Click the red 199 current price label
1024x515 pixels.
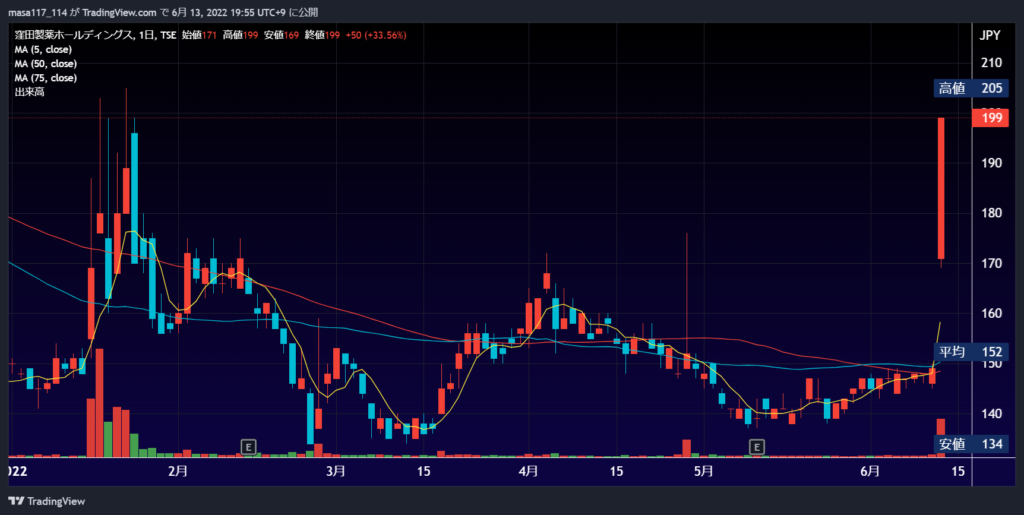[991, 118]
